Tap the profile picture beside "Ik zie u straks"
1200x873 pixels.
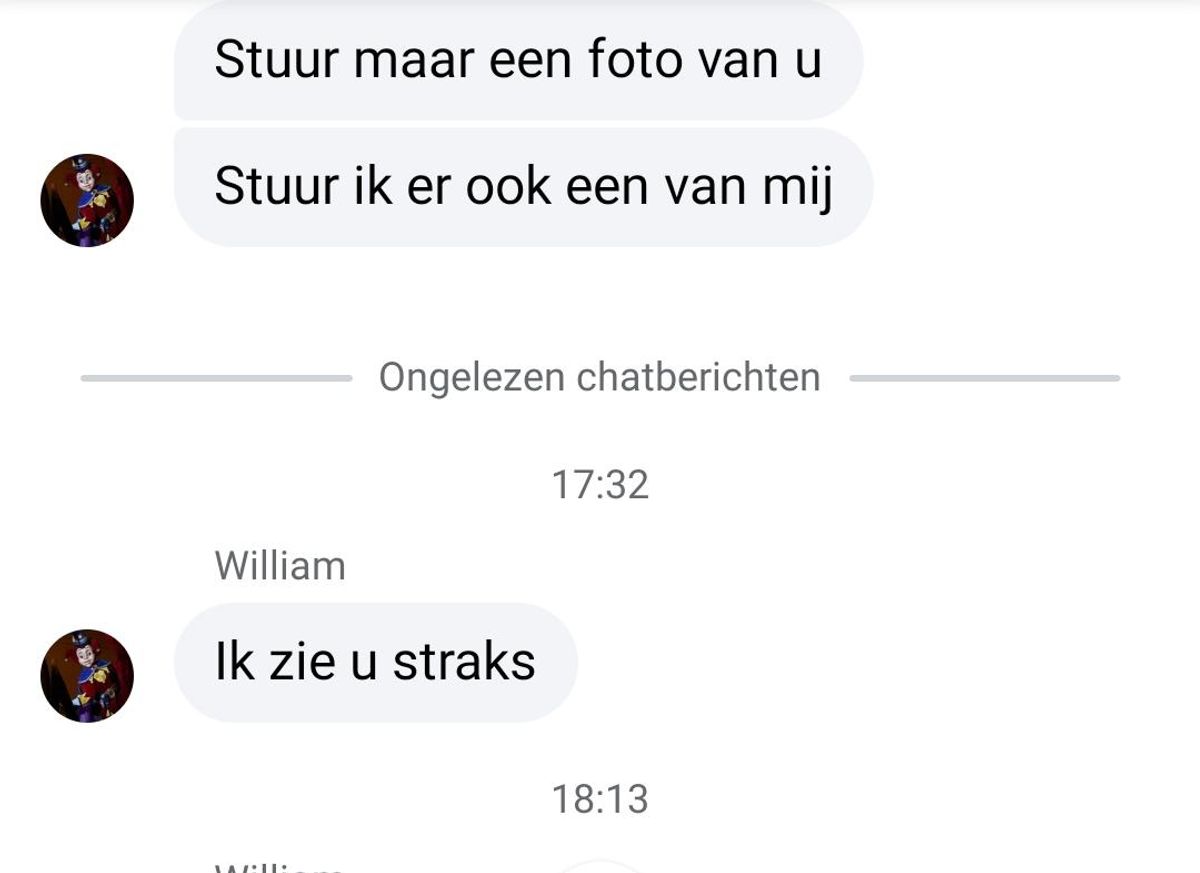pos(87,676)
